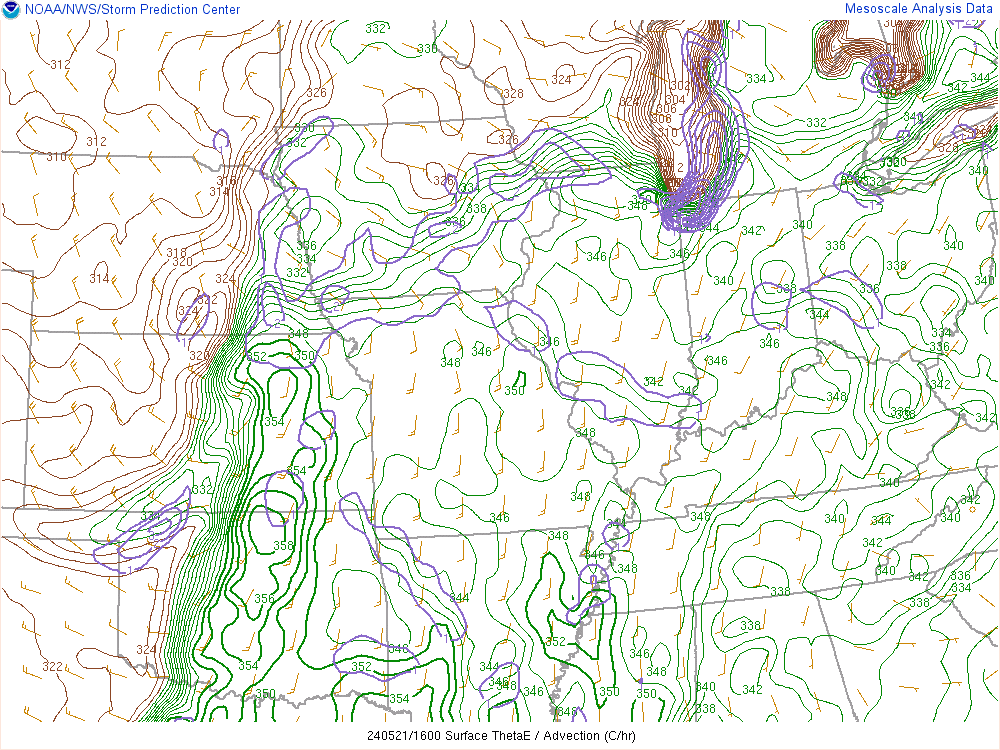
Task: Click the green 332 label at top center
Action: click(375, 29)
